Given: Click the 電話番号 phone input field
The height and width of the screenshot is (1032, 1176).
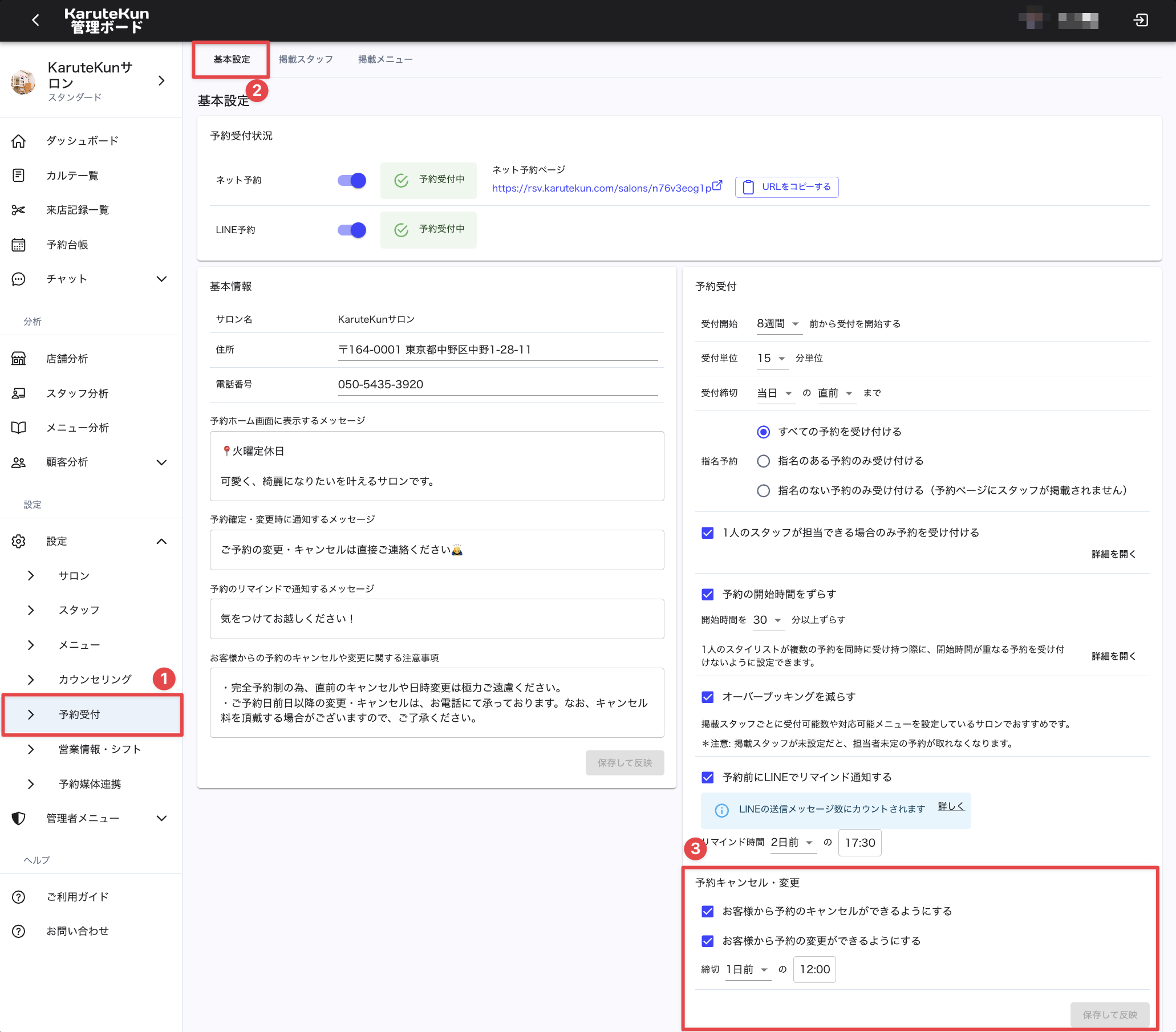Looking at the screenshot, I should [498, 384].
